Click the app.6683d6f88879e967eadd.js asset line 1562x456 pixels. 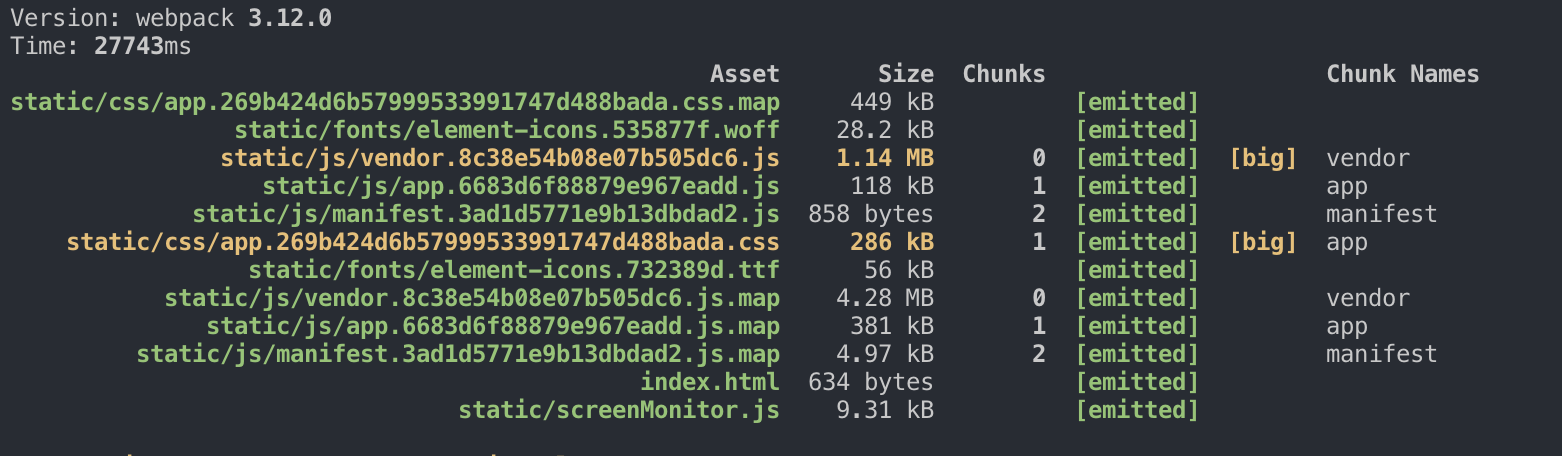(521, 186)
